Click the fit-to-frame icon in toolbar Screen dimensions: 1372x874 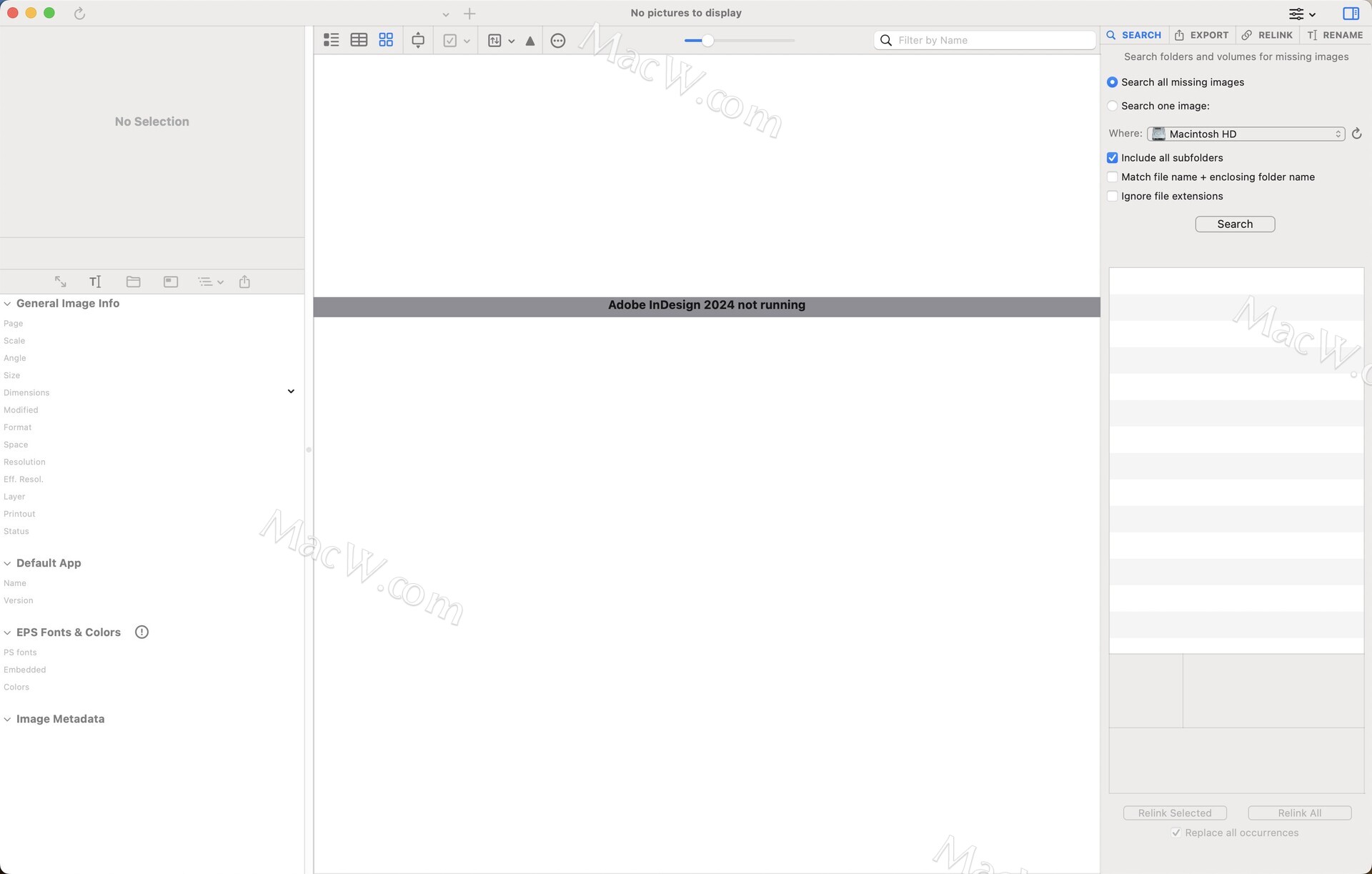418,41
